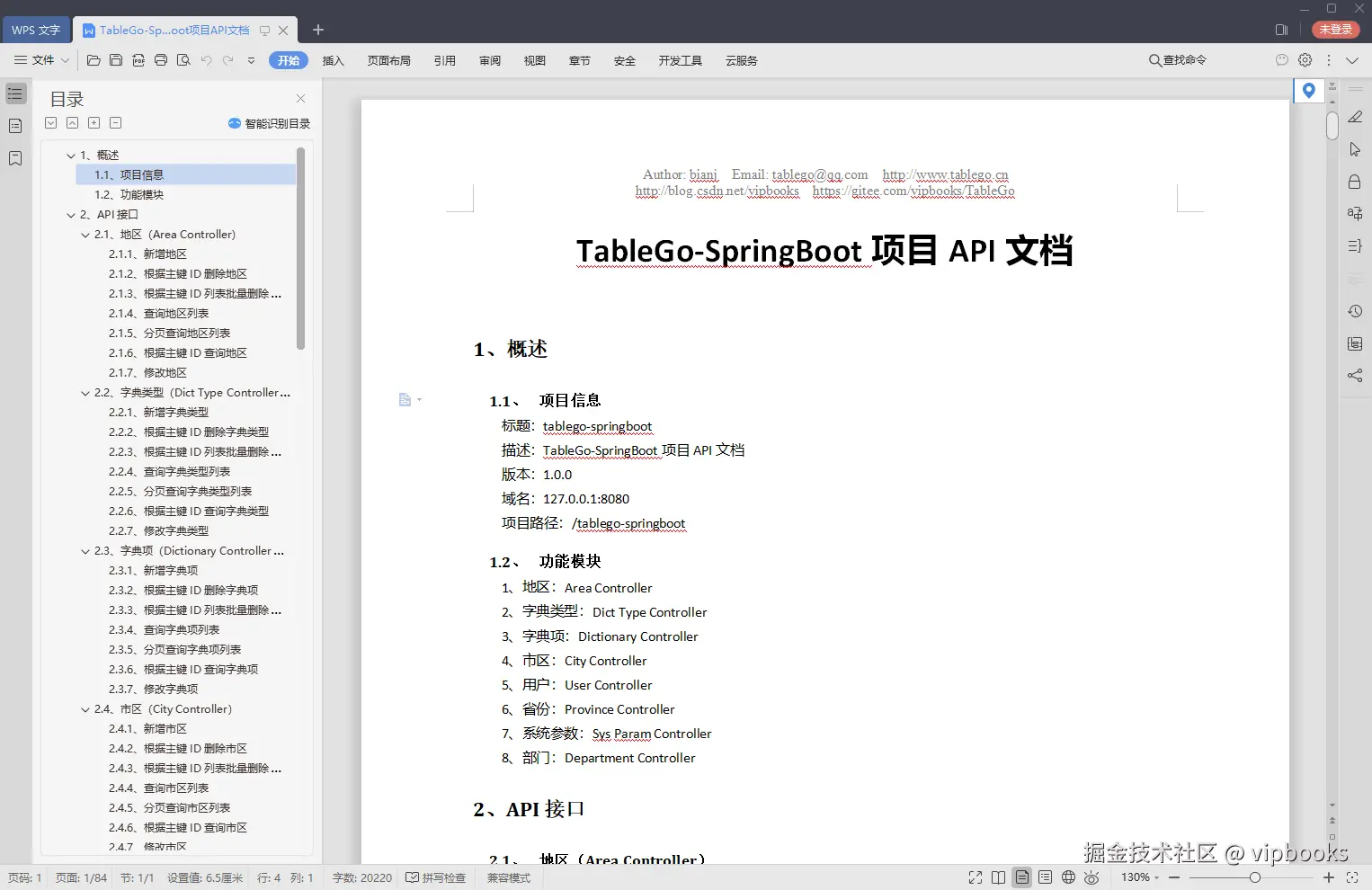Select the 开发工具 ribbon tab

point(681,60)
